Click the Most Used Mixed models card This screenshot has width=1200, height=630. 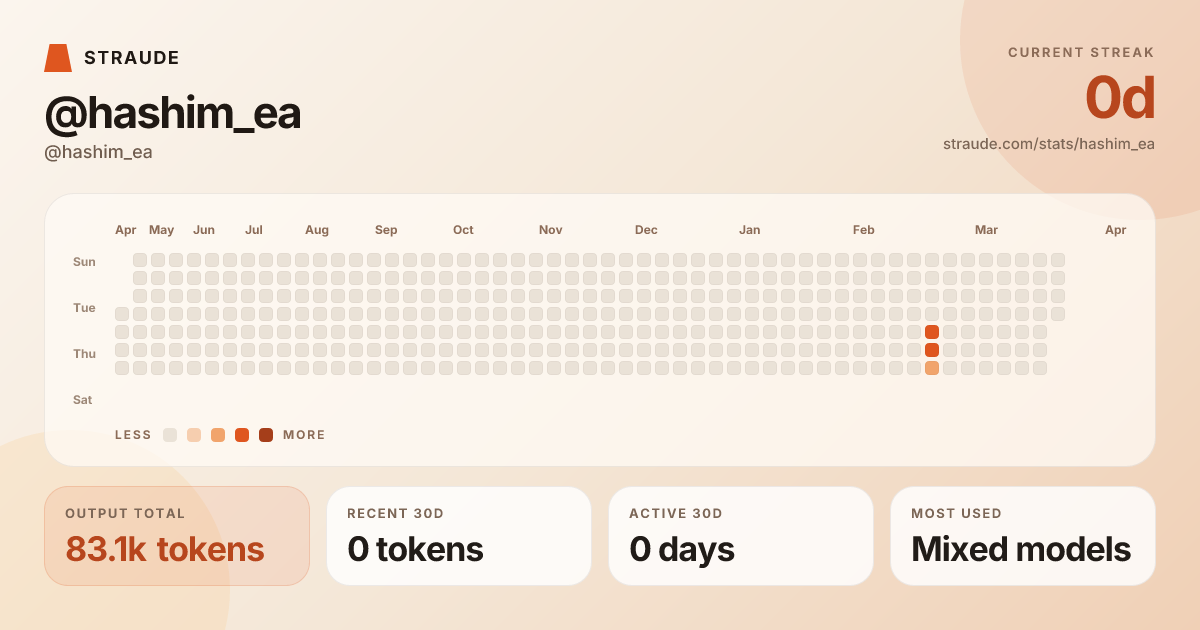[x=1023, y=536]
